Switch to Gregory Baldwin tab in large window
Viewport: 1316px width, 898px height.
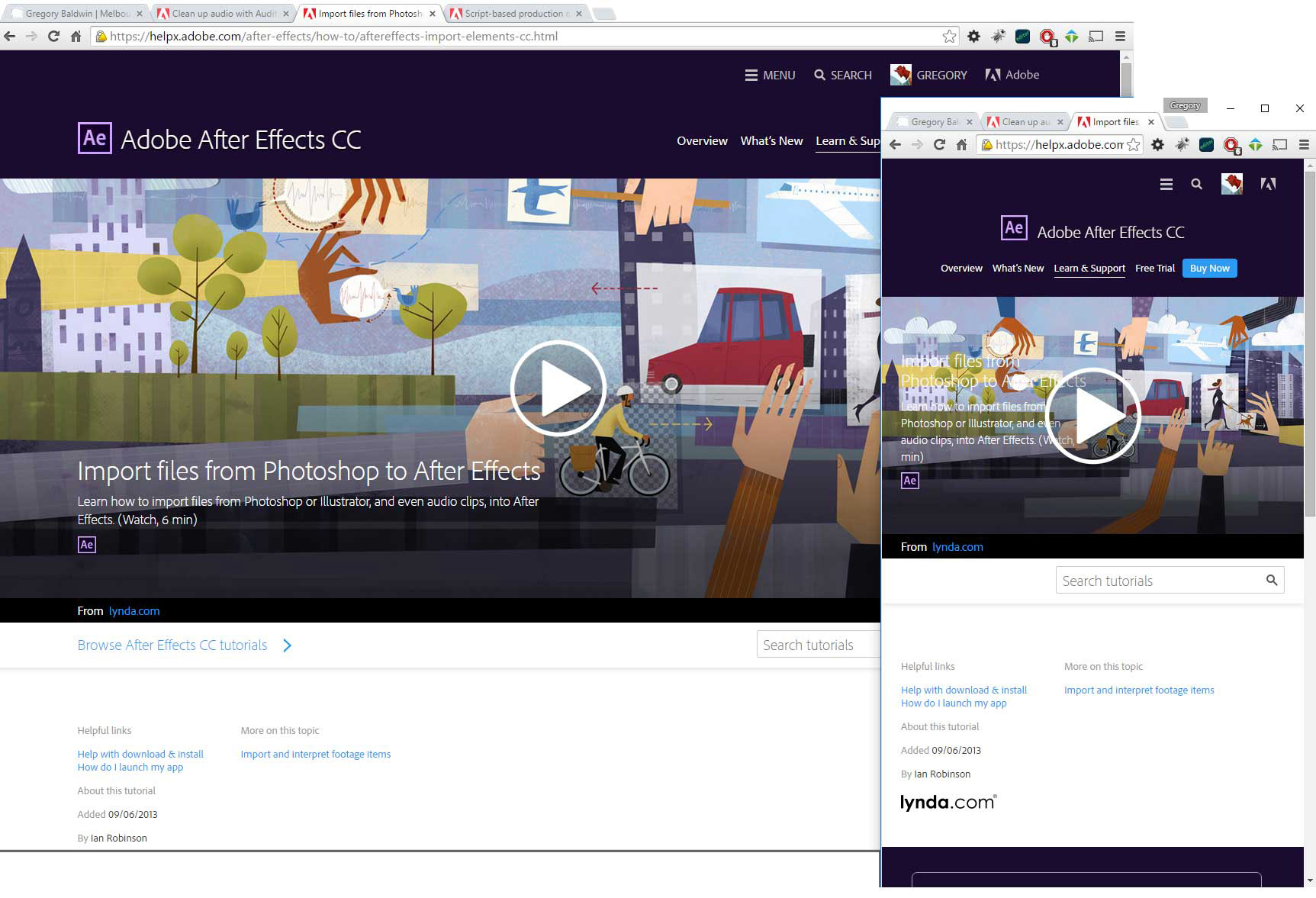pos(76,13)
